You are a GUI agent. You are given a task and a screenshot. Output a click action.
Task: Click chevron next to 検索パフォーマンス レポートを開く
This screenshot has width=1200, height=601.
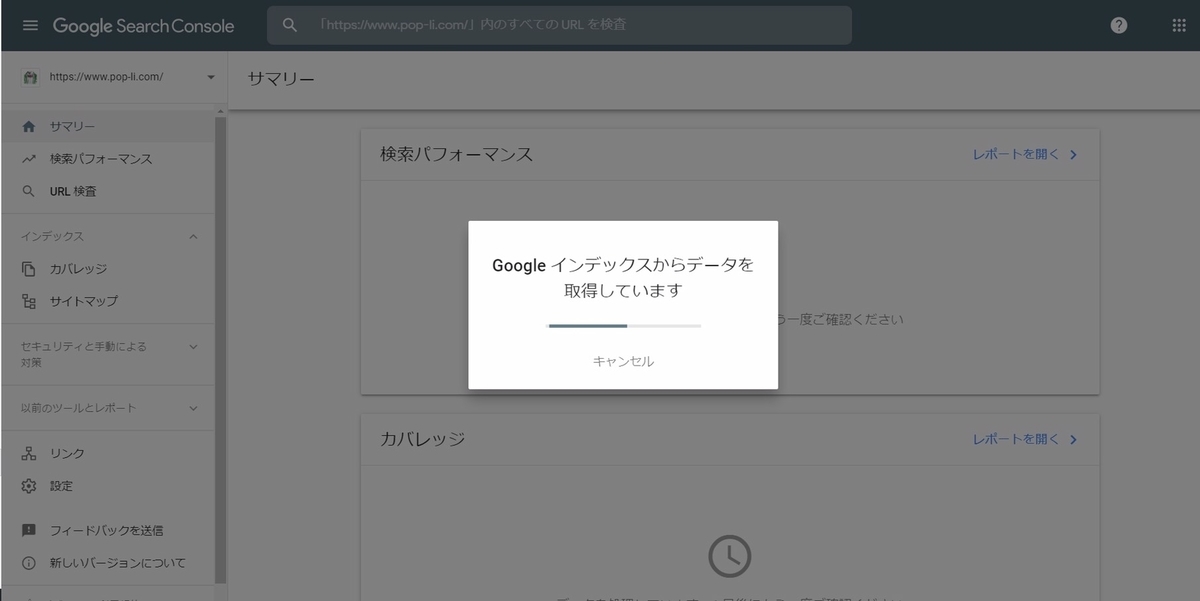point(1073,155)
